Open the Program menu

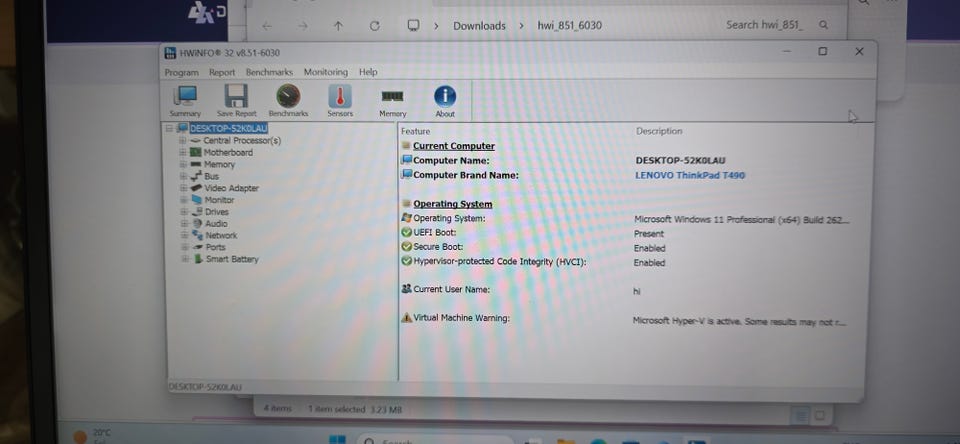[182, 72]
